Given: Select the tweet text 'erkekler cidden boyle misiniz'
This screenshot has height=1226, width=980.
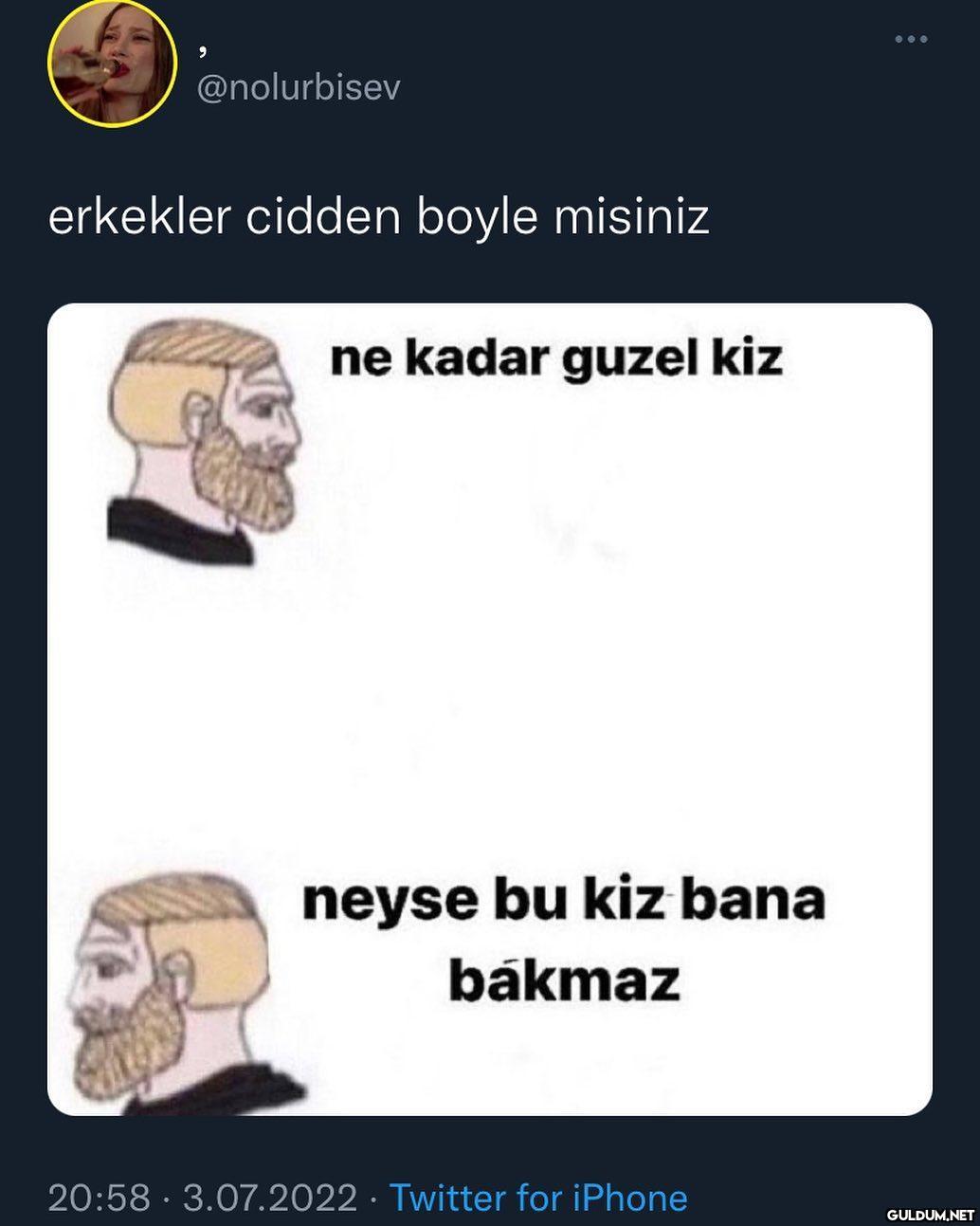Looking at the screenshot, I should pyautogui.click(x=378, y=216).
